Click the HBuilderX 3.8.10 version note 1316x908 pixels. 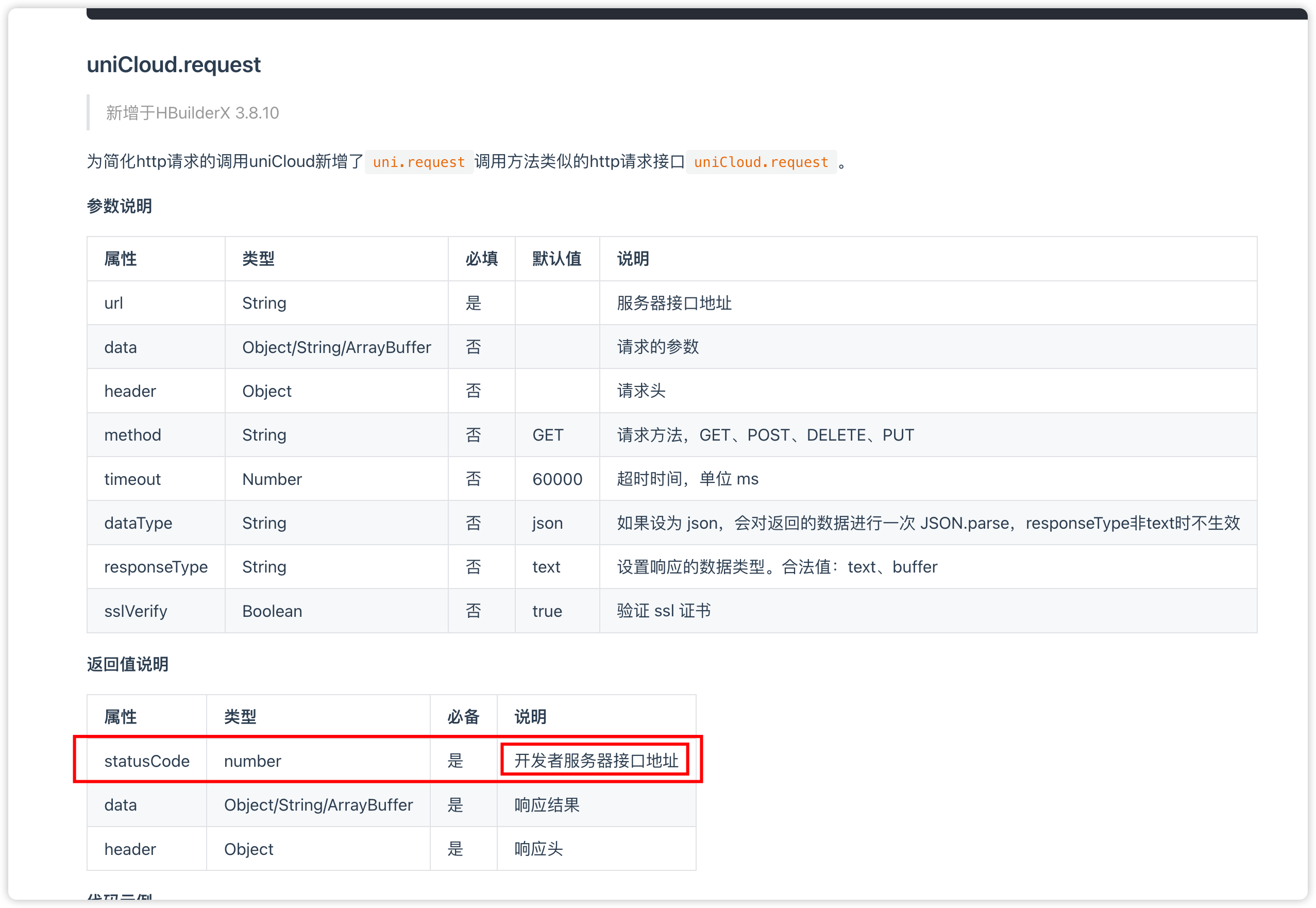(192, 113)
